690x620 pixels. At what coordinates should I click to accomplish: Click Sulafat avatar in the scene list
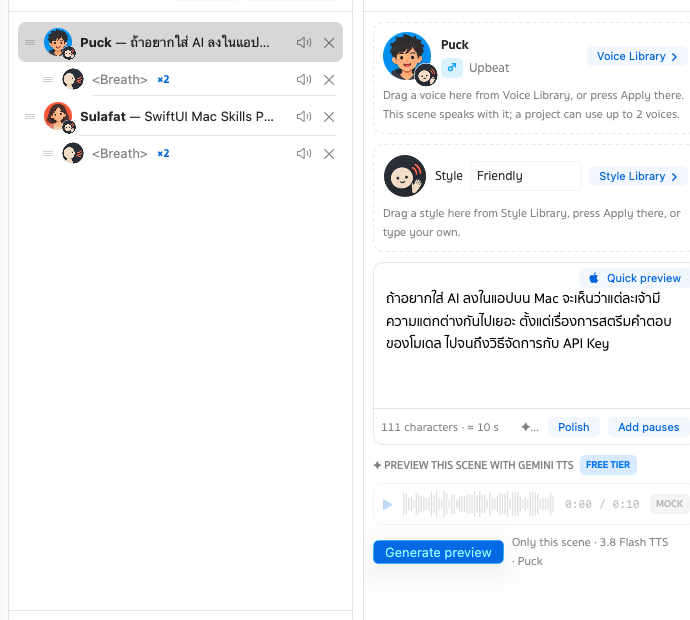point(59,117)
